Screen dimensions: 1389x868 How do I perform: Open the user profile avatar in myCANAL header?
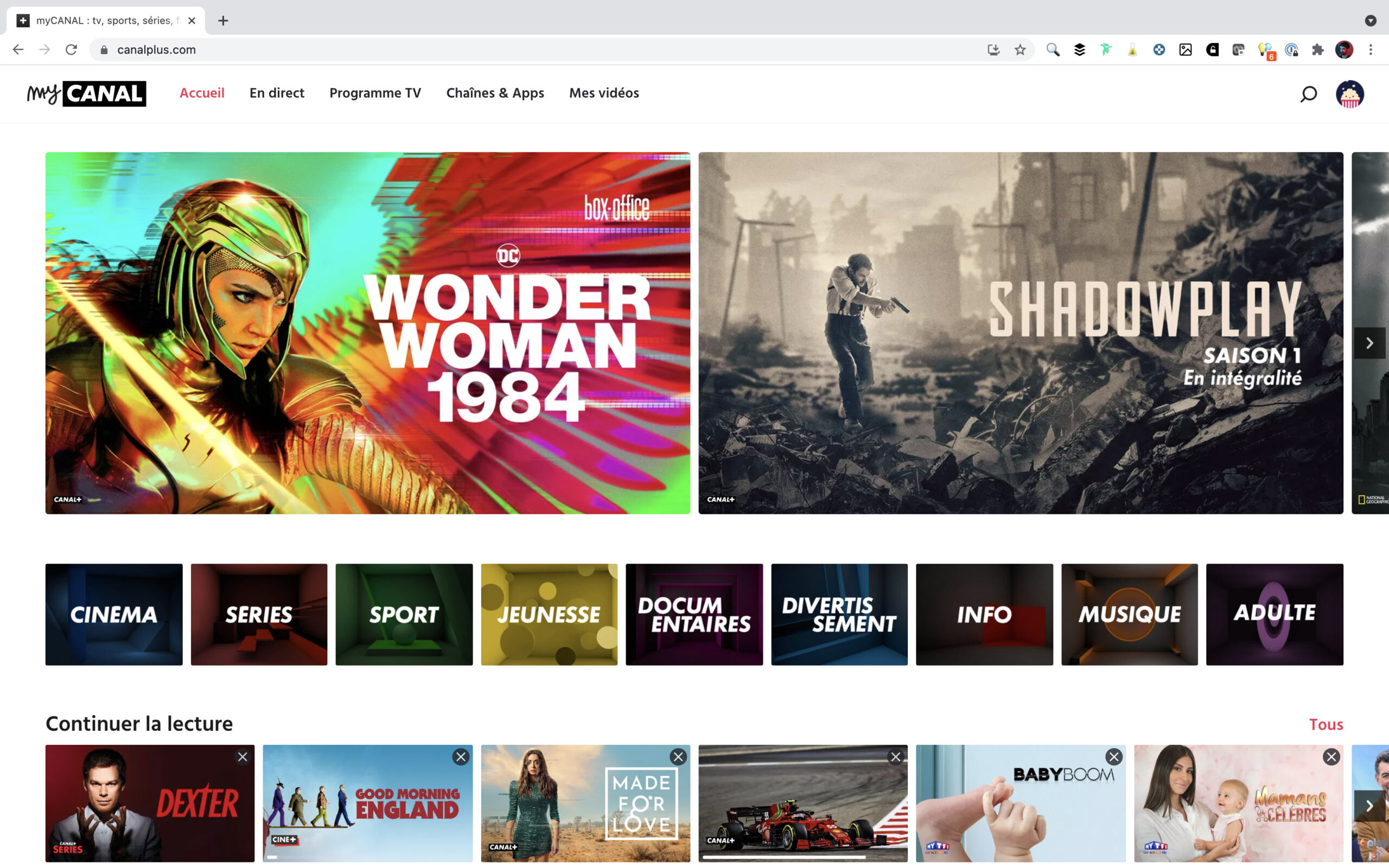[x=1349, y=93]
